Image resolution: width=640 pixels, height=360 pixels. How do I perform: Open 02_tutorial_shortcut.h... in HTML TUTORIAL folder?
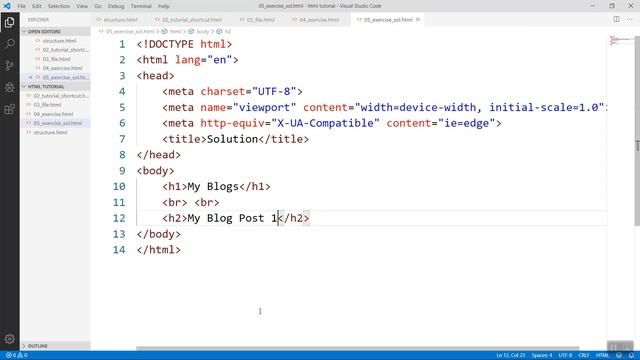click(x=60, y=96)
